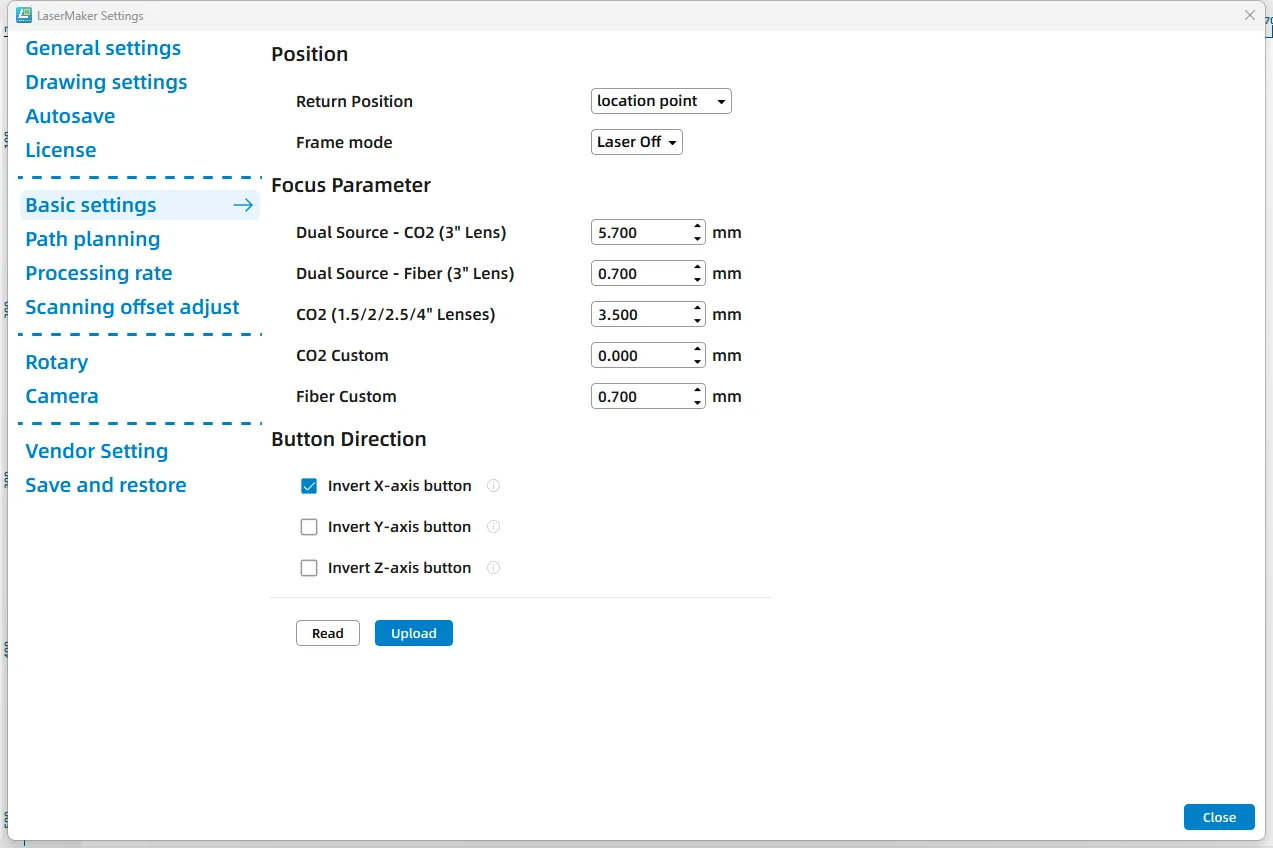The image size is (1273, 848).
Task: Click the blue Upload button
Action: (413, 633)
